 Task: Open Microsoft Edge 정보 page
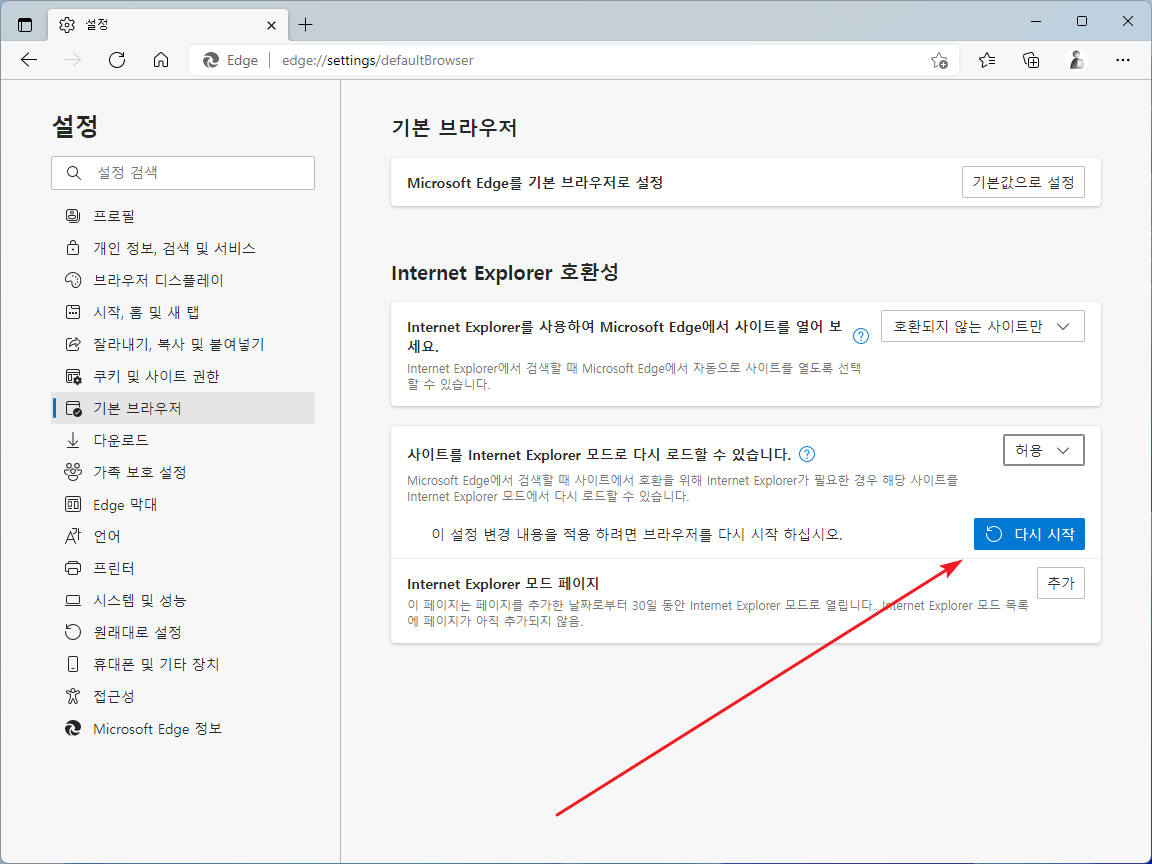coord(183,728)
